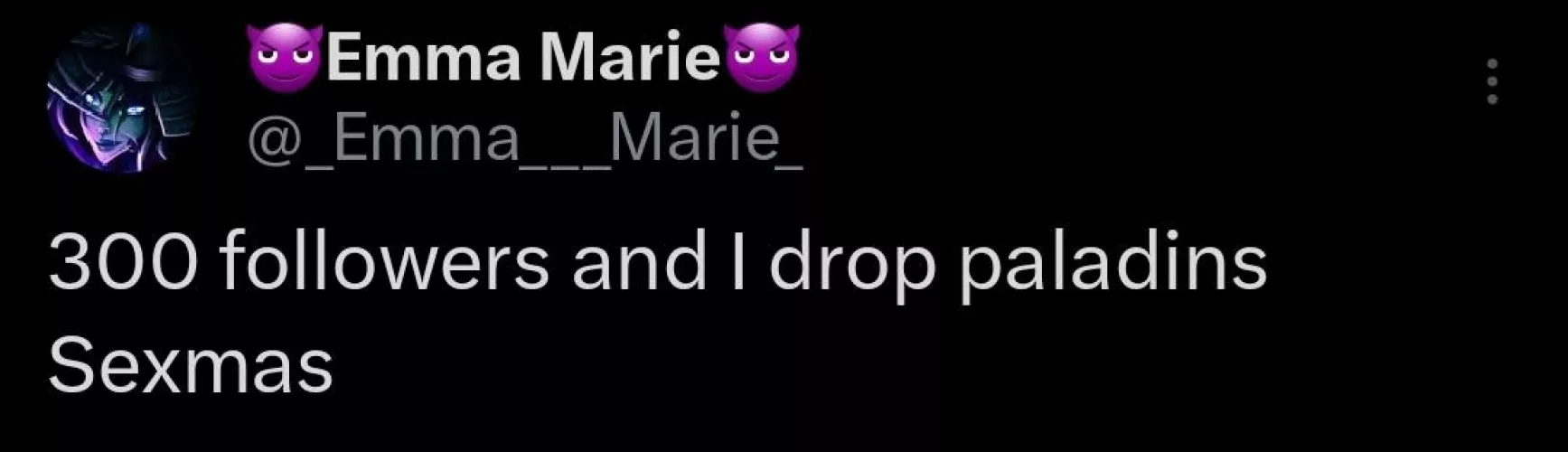Click the word Sexmas in the tweet
Screen dimensions: 1568x452
pyautogui.click(x=191, y=366)
